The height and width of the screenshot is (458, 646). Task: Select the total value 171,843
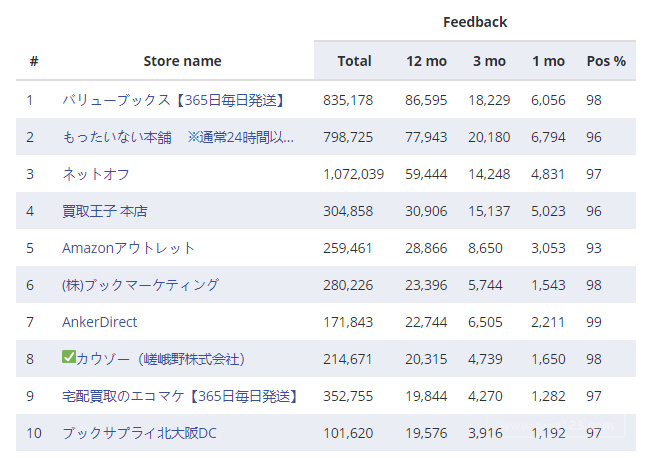348,322
